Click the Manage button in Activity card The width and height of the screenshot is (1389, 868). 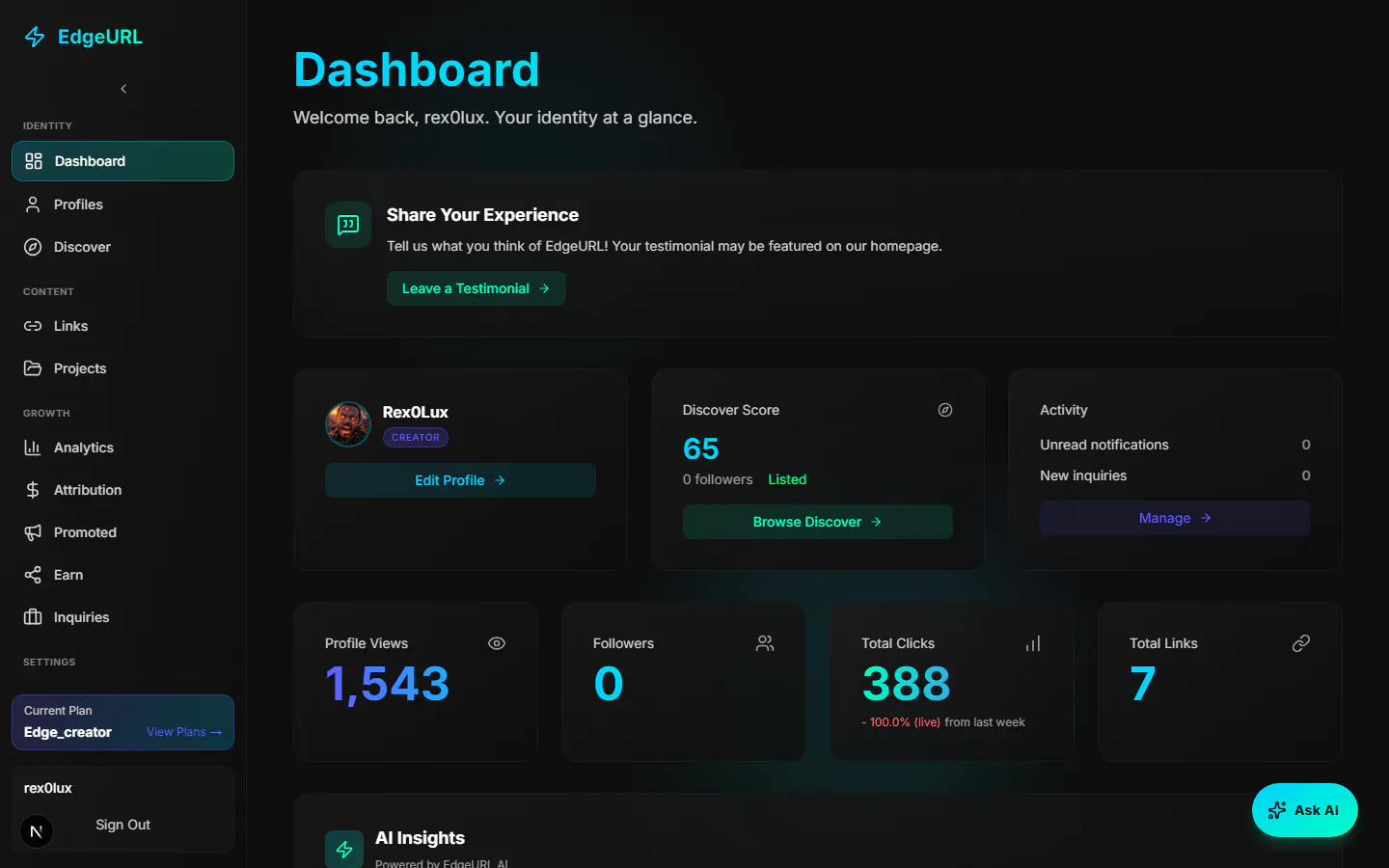click(1175, 518)
